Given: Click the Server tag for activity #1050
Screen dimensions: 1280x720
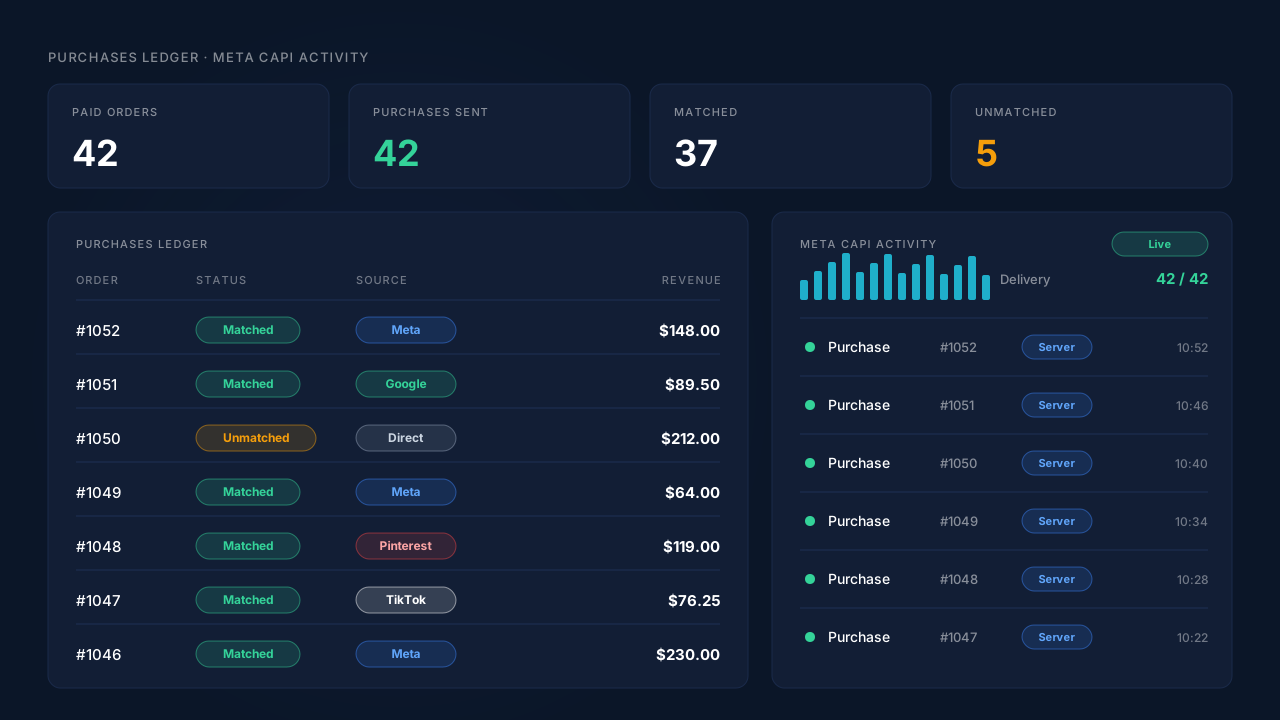Looking at the screenshot, I should [1057, 463].
